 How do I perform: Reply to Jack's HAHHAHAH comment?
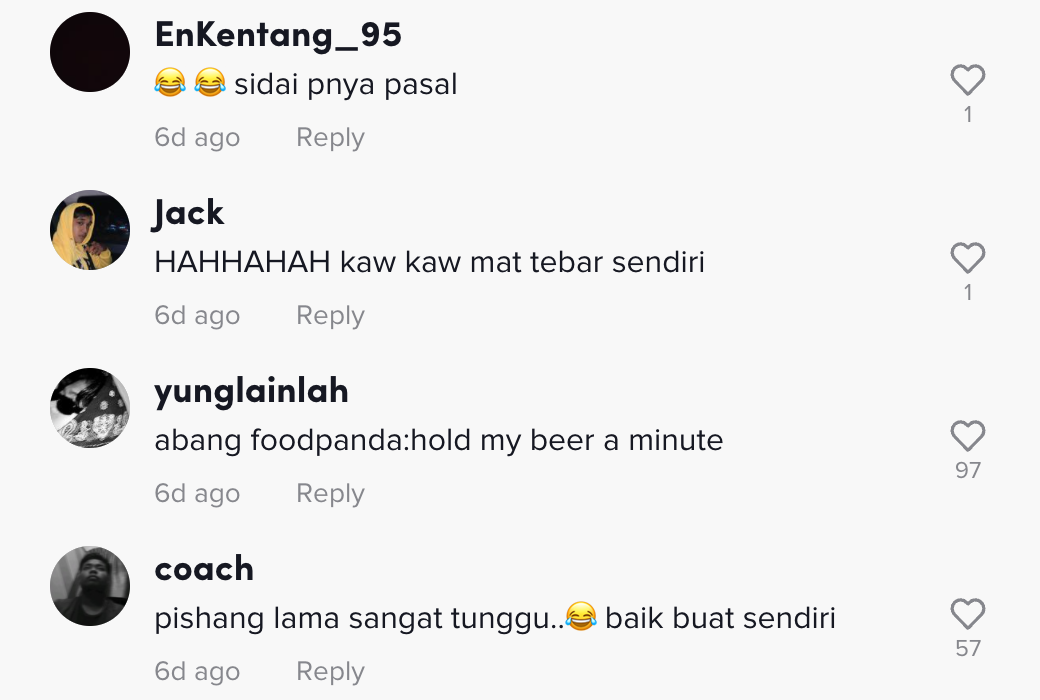330,316
